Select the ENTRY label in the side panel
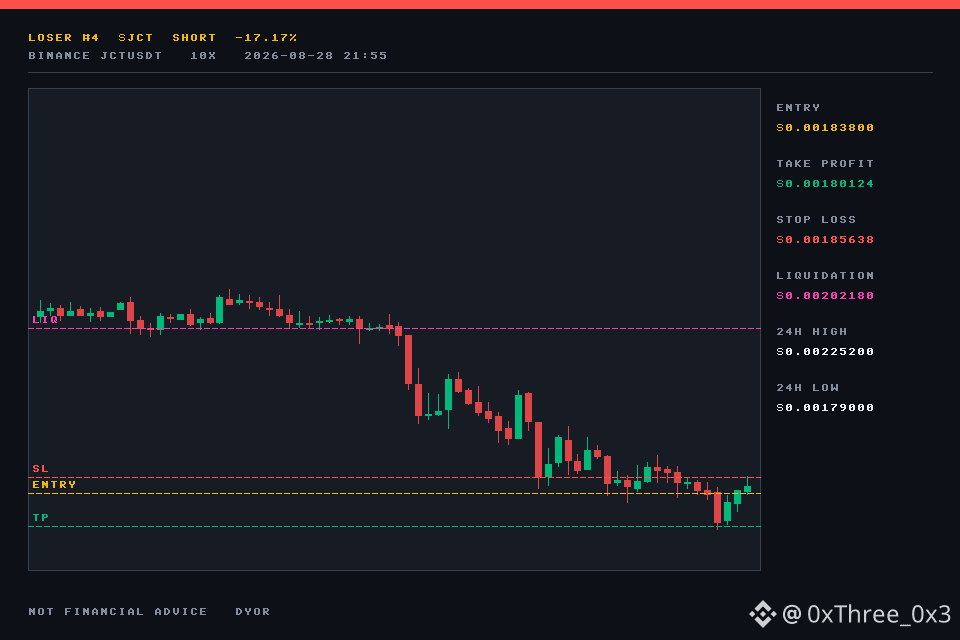Screen dimensions: 960x640 798,108
